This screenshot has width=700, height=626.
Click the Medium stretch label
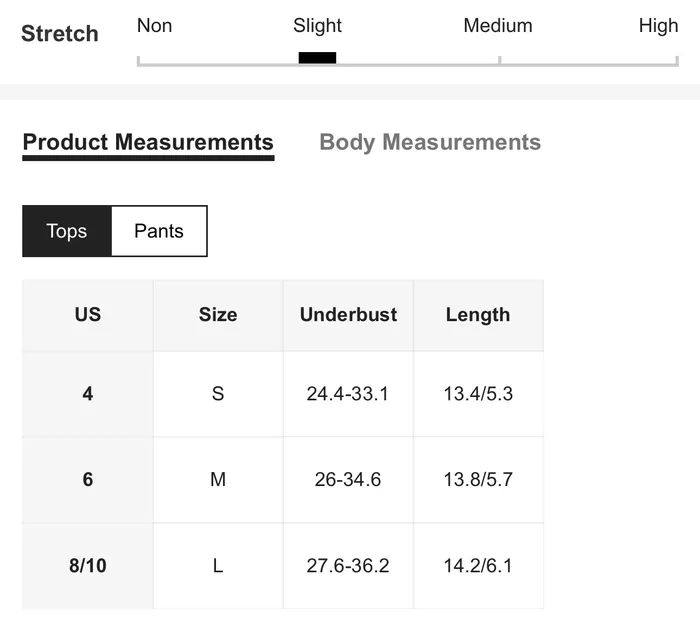coord(498,25)
